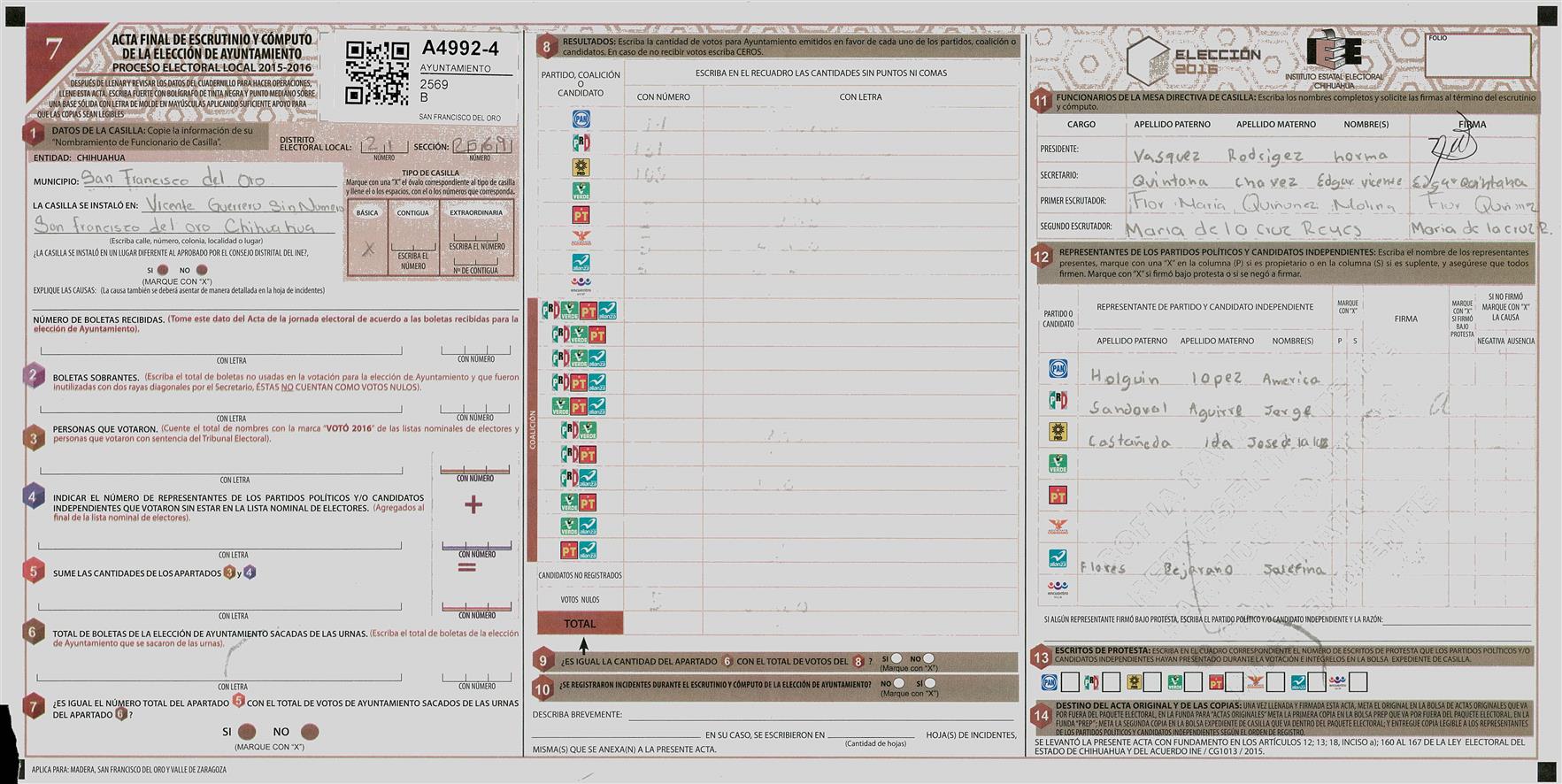
Task: Click the Nueva Alianza logo in representatives table
Action: (1058, 558)
